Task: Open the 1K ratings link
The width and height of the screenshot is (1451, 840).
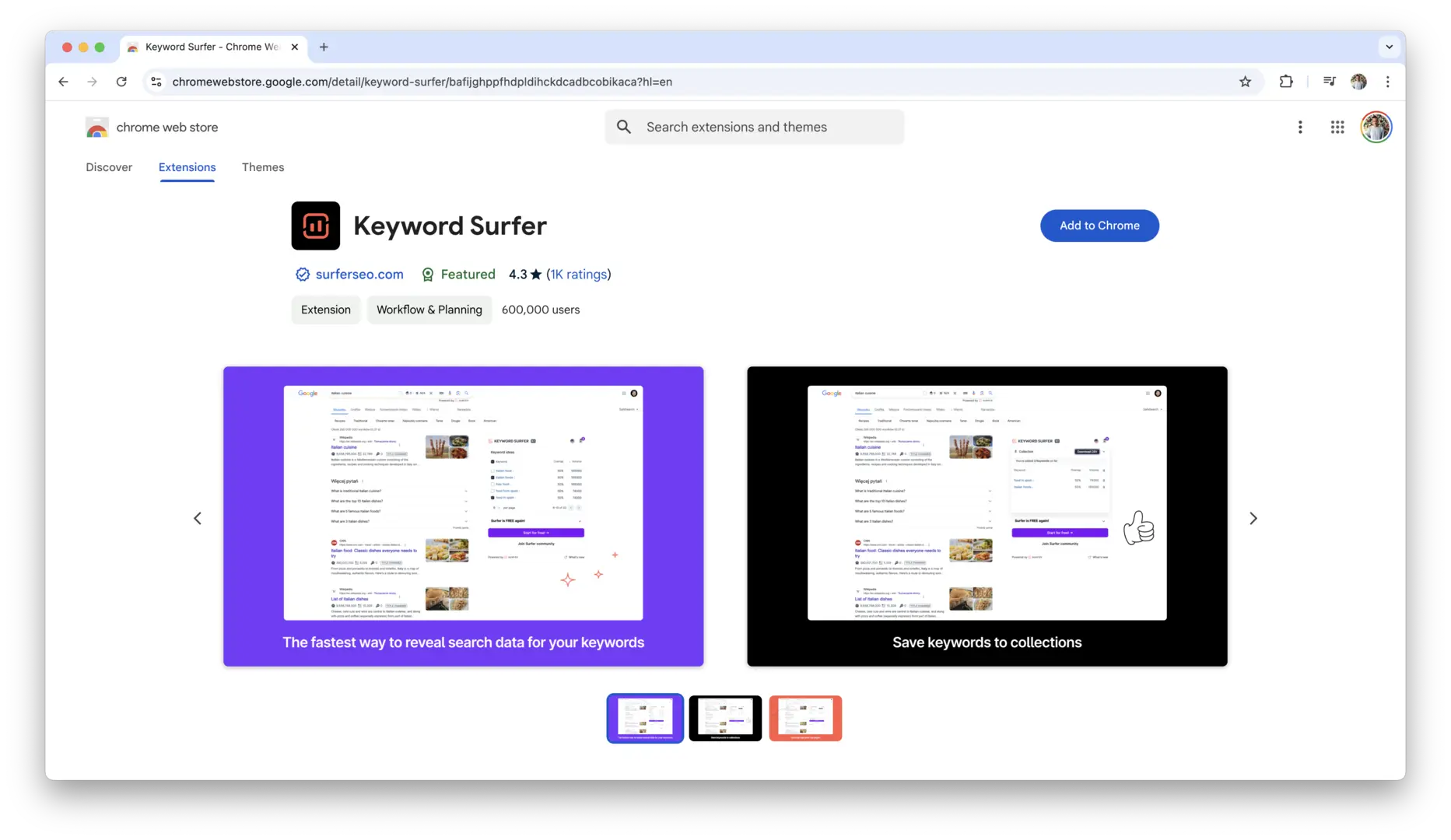Action: click(579, 275)
